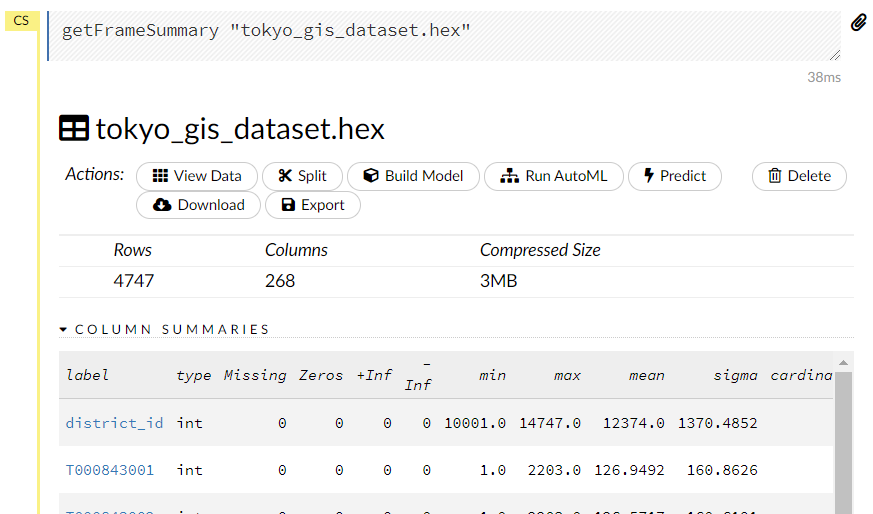Click the table icon beside the frame title
The image size is (873, 514).
tap(74, 129)
